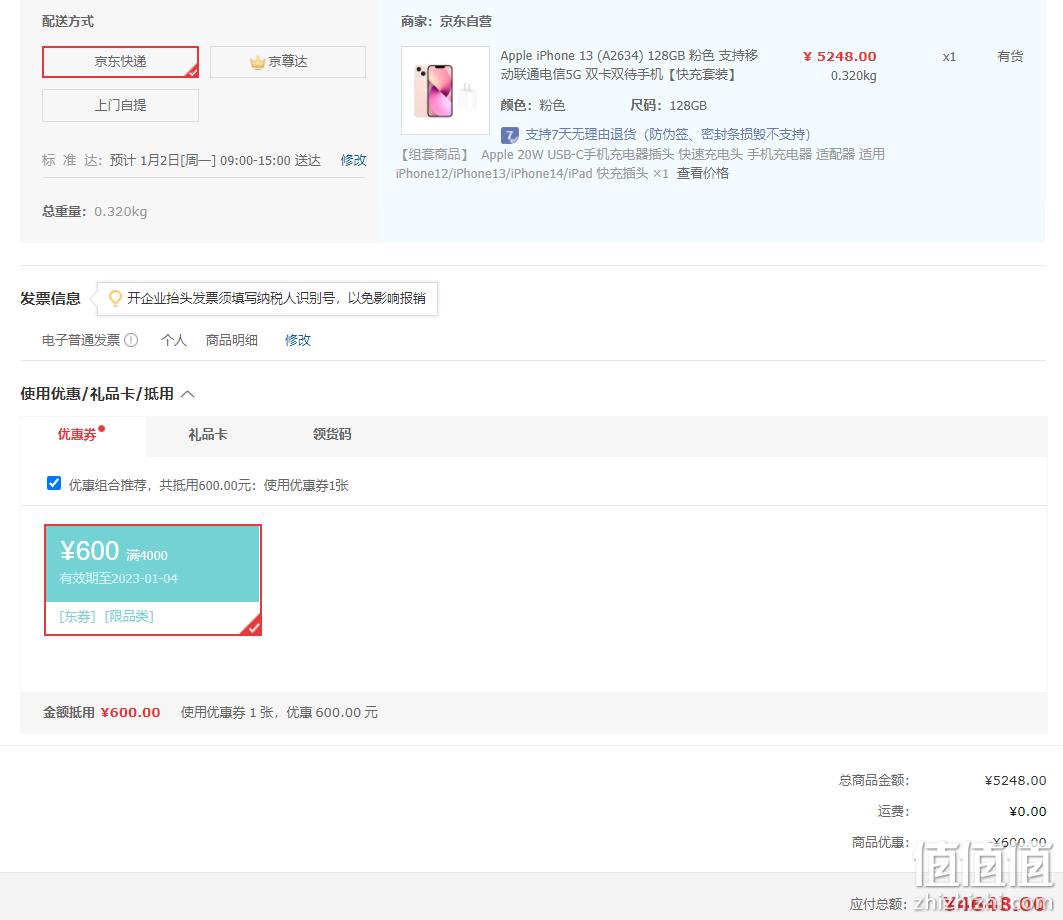Image resolution: width=1063 pixels, height=920 pixels.
Task: Open 支持7天无理由退货 policy link
Action: coord(668,134)
